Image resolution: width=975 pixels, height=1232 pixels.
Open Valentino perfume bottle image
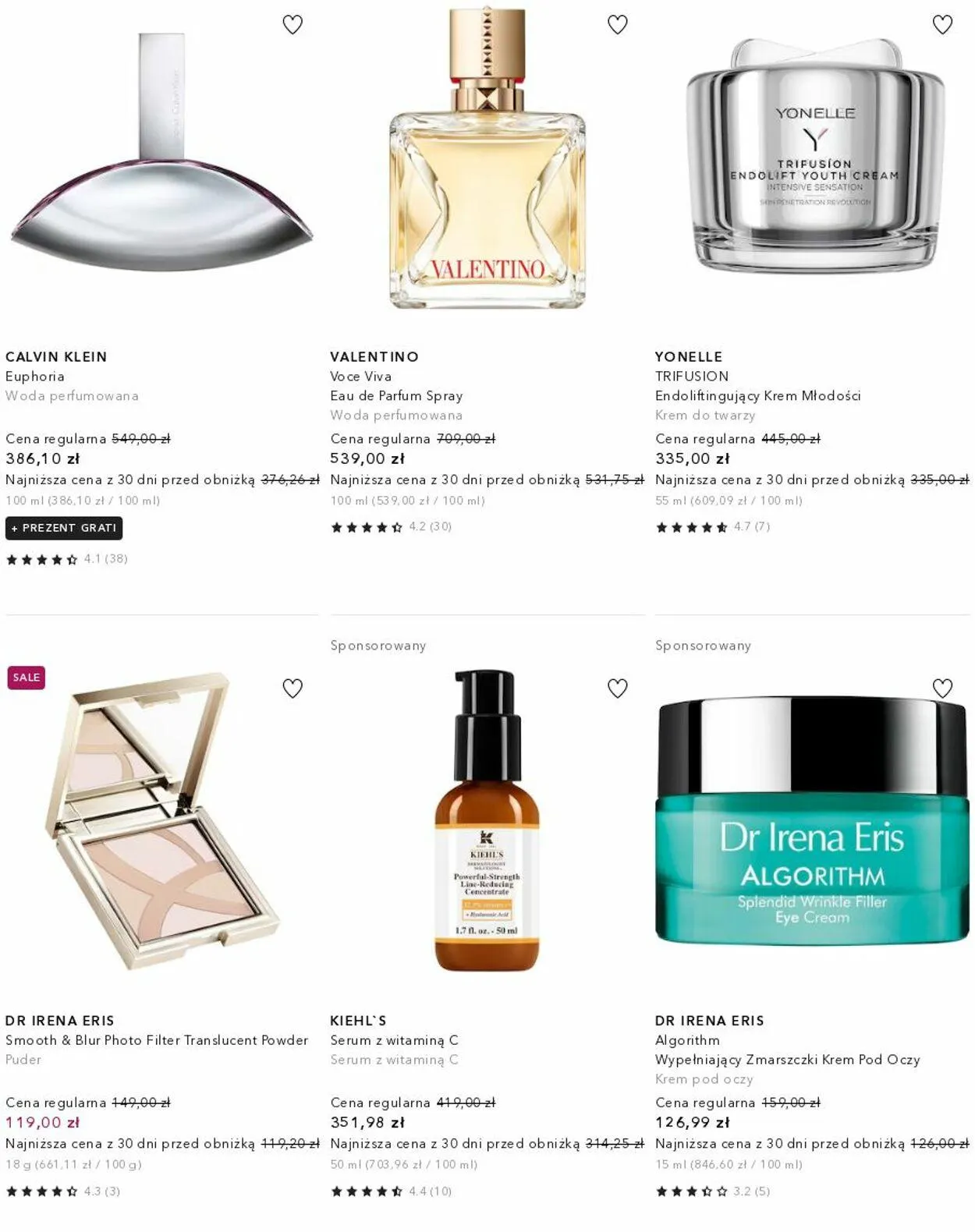pos(487,160)
